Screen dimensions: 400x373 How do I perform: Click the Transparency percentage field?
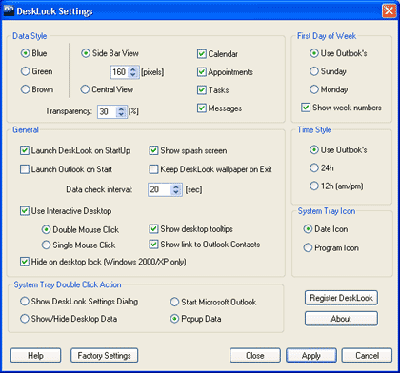click(x=106, y=111)
